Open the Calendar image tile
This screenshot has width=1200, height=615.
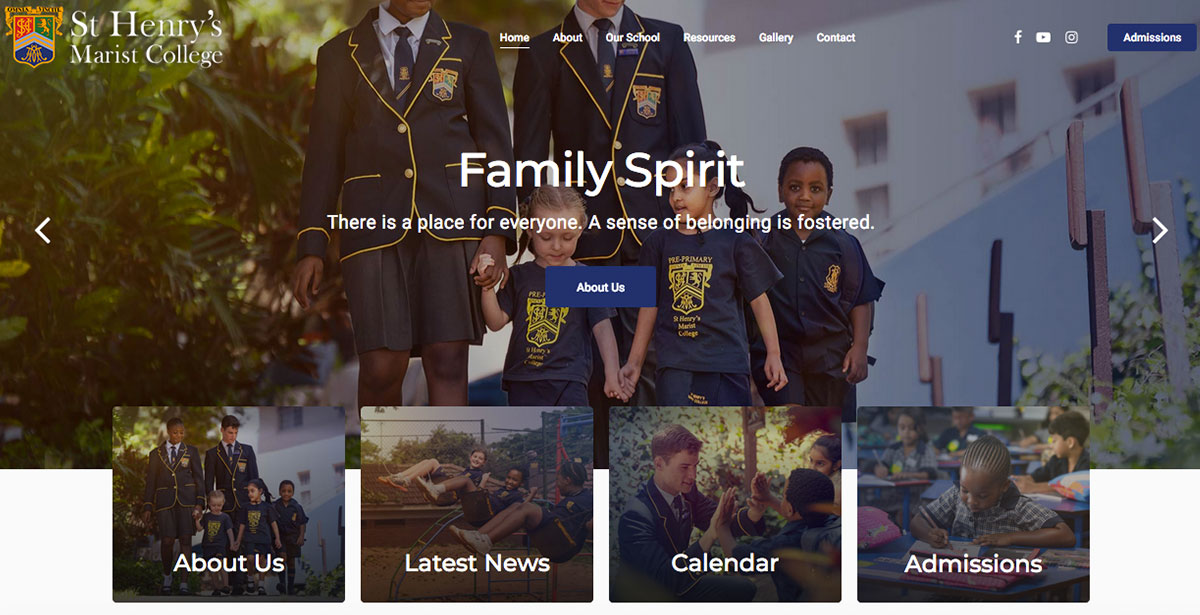725,504
